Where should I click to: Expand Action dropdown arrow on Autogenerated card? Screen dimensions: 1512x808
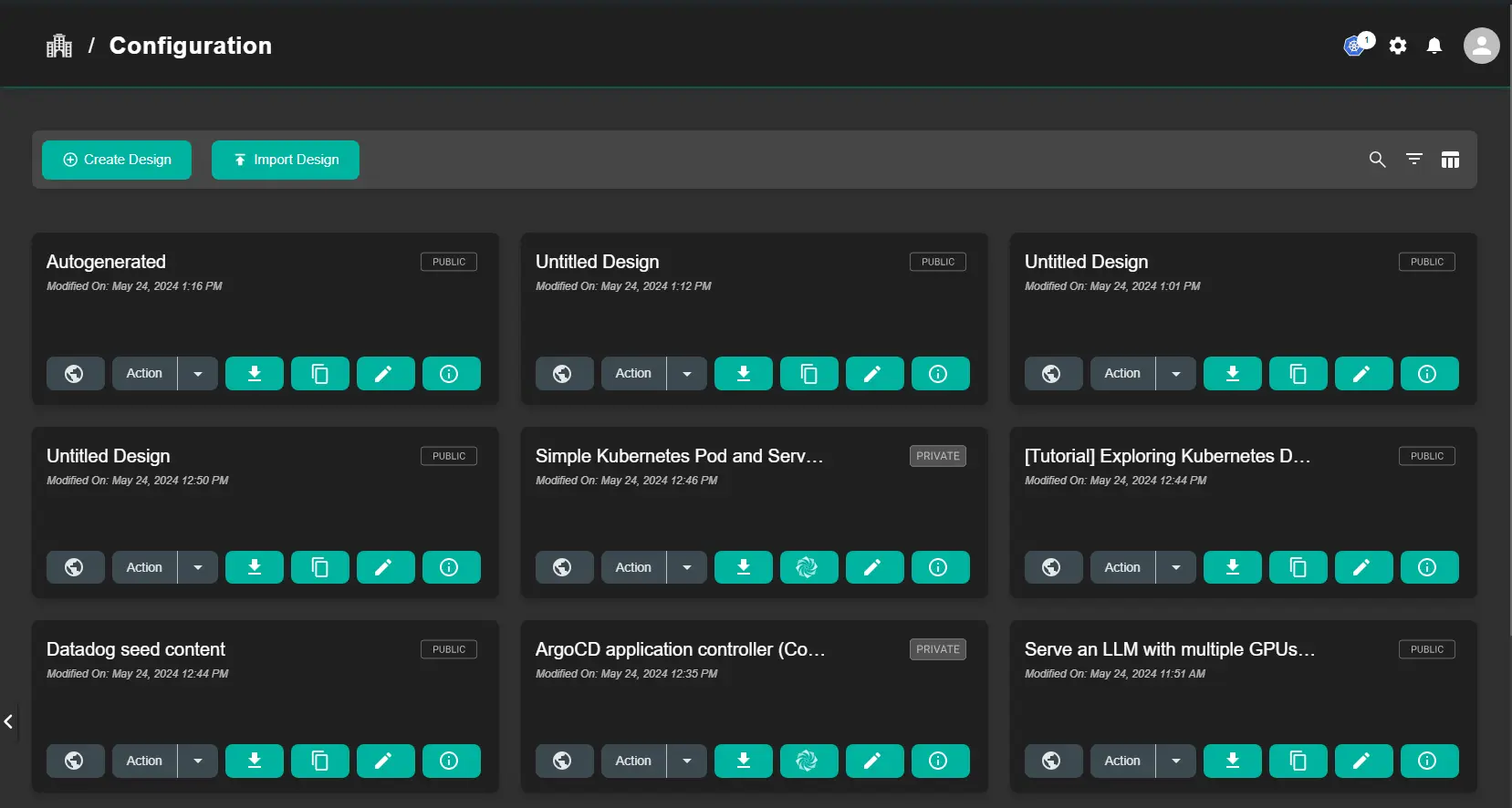click(198, 374)
